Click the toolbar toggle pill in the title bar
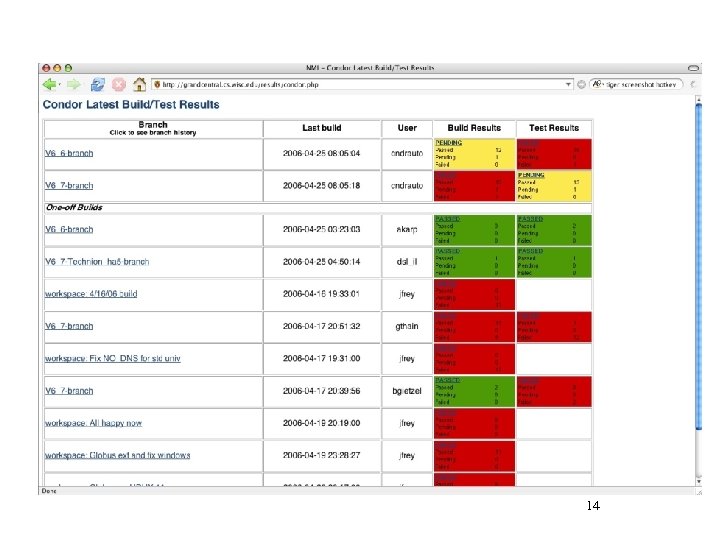The height and width of the screenshot is (540, 720). 694,68
